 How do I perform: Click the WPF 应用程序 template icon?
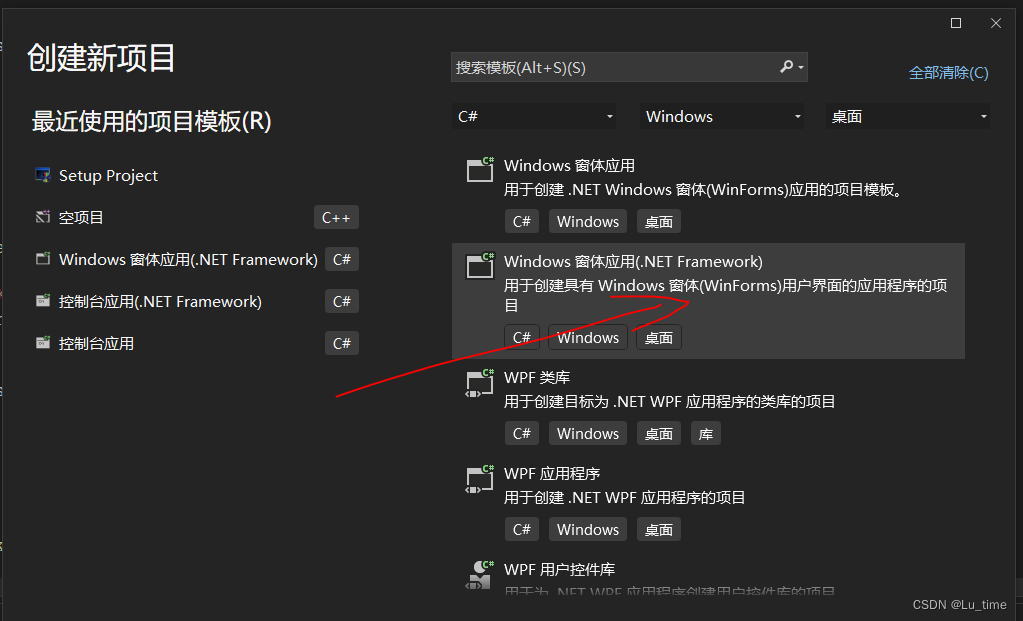click(480, 479)
